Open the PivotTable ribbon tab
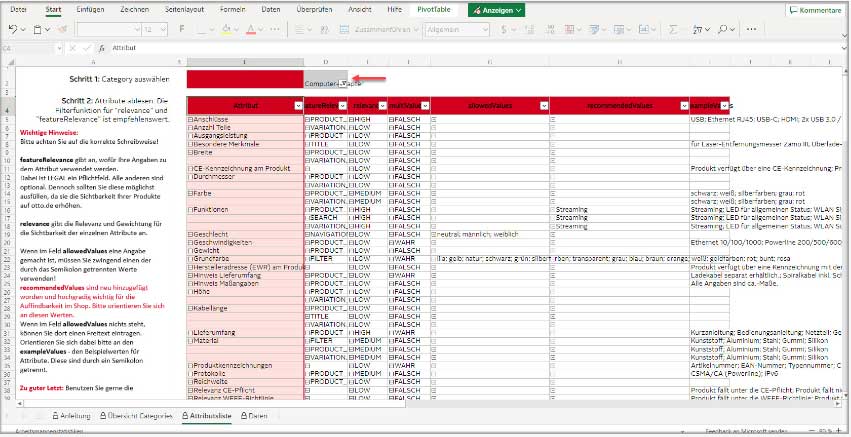Image resolution: width=851 pixels, height=437 pixels. click(434, 10)
